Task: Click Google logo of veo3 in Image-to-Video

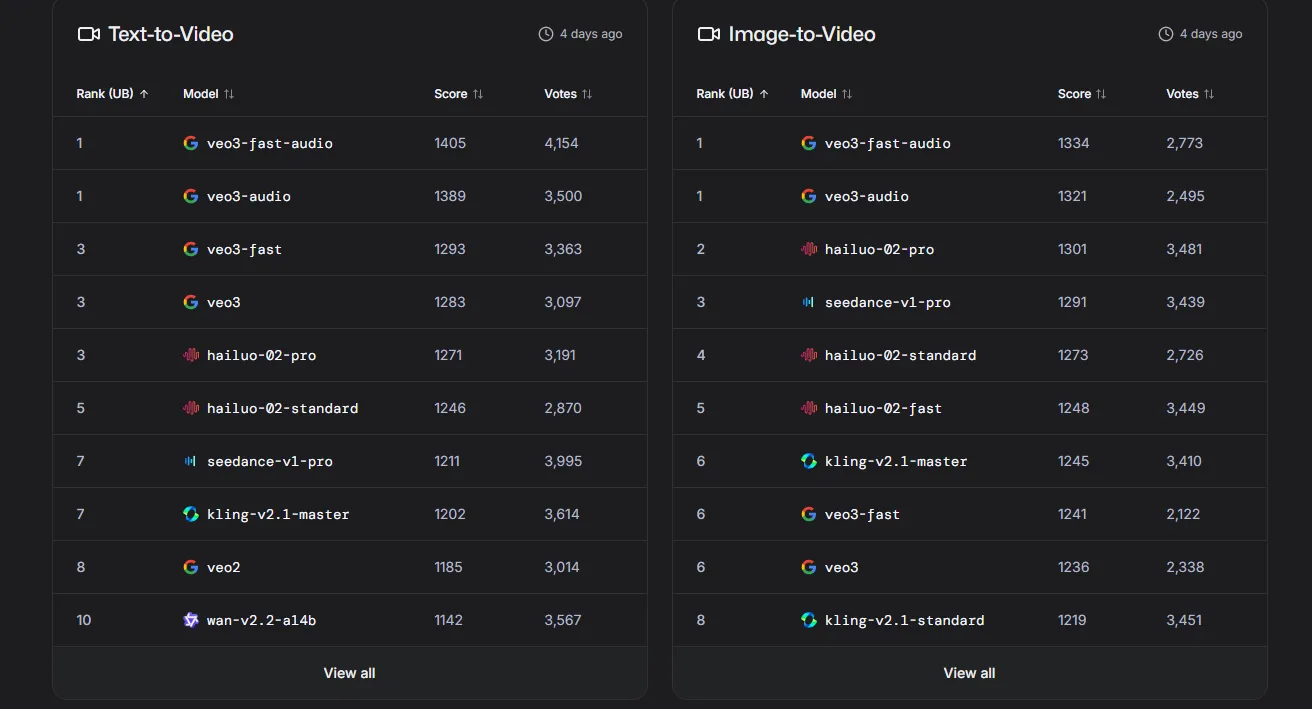Action: point(809,567)
